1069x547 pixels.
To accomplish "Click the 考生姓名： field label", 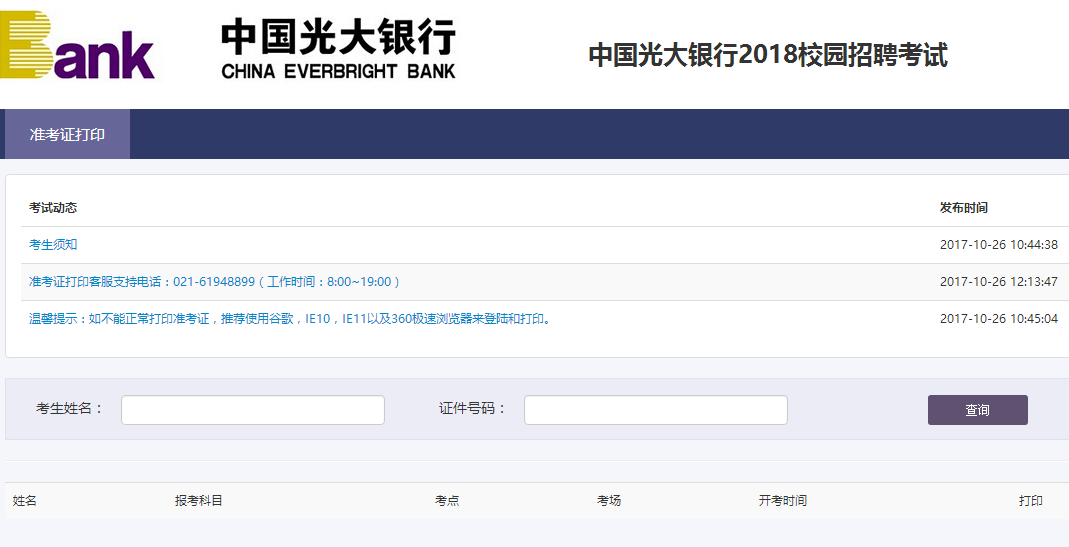I will point(70,409).
